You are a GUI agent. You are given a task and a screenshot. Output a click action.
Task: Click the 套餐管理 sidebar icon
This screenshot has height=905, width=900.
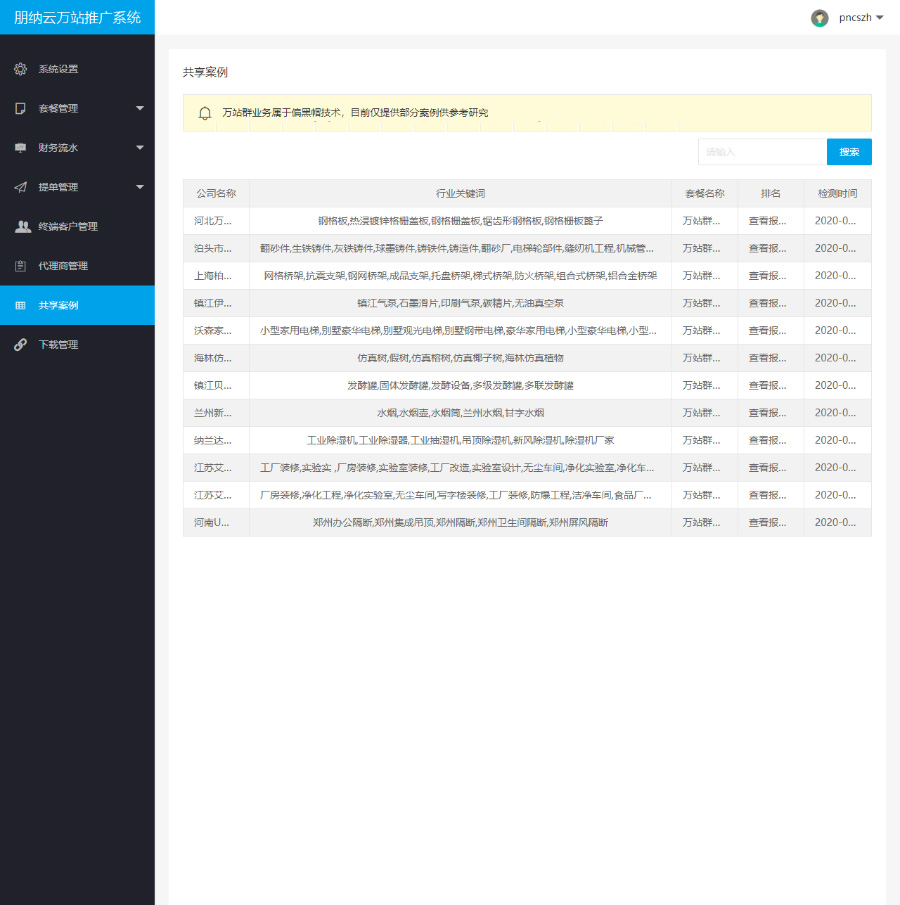point(20,108)
